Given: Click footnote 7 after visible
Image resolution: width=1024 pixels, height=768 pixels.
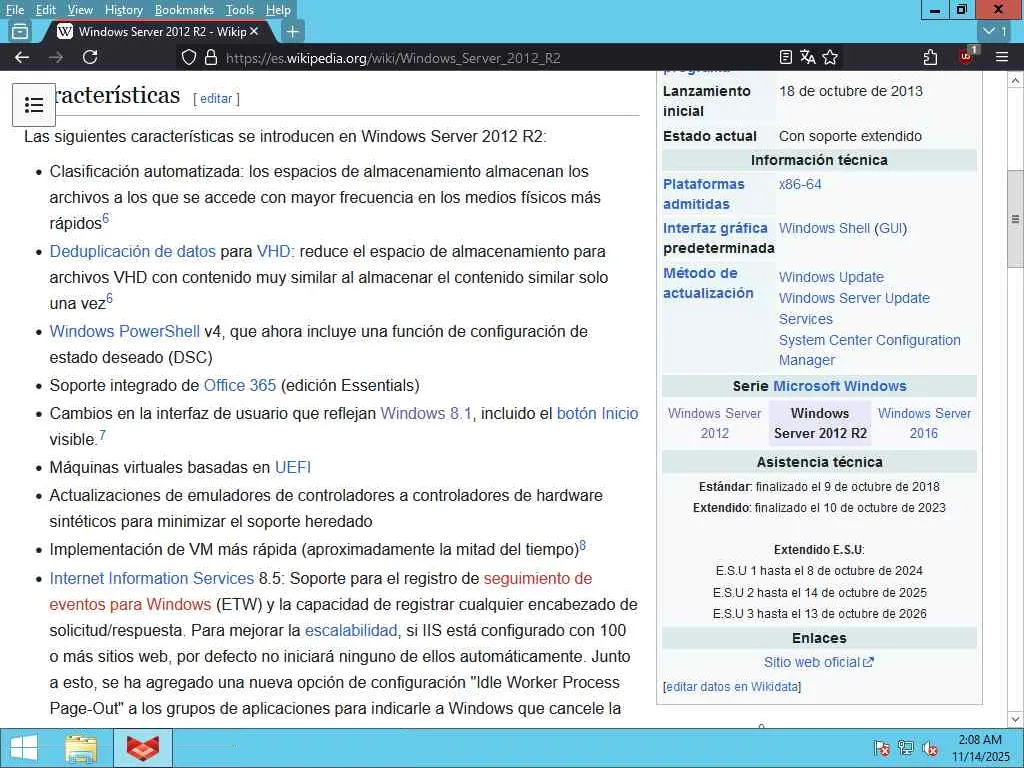Looking at the screenshot, I should pyautogui.click(x=102, y=436).
